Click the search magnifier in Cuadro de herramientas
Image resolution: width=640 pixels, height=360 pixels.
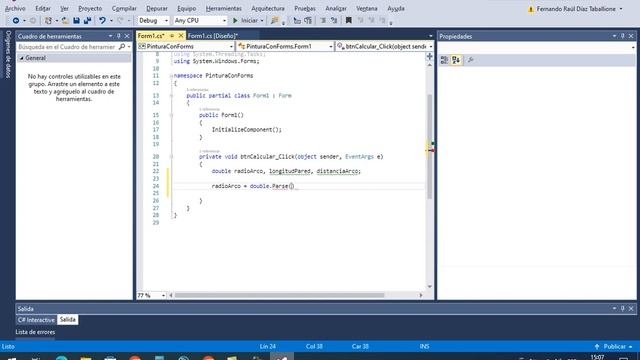point(122,47)
